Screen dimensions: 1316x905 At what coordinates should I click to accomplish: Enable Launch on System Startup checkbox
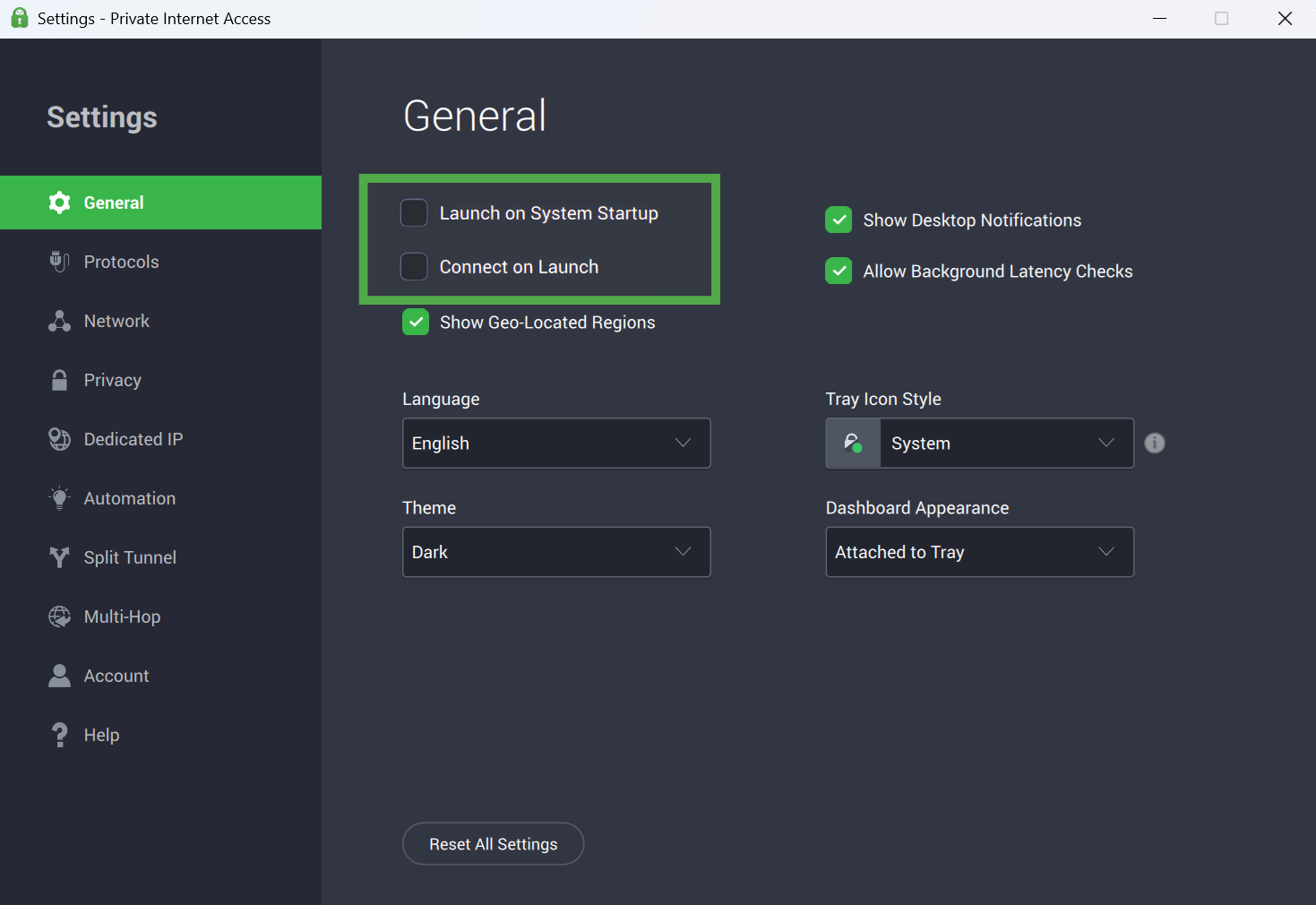point(414,213)
